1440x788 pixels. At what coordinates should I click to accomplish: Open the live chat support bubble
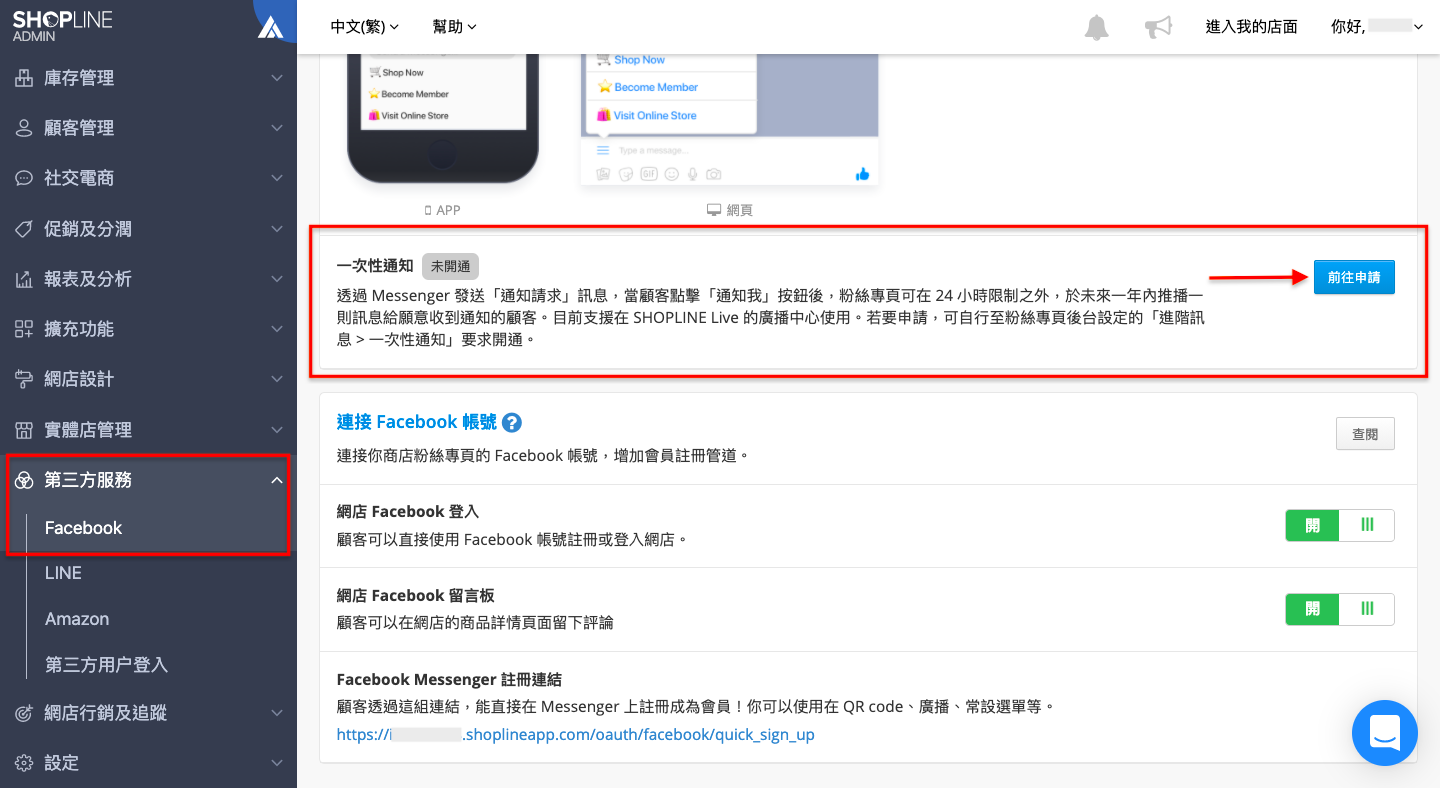(x=1385, y=733)
